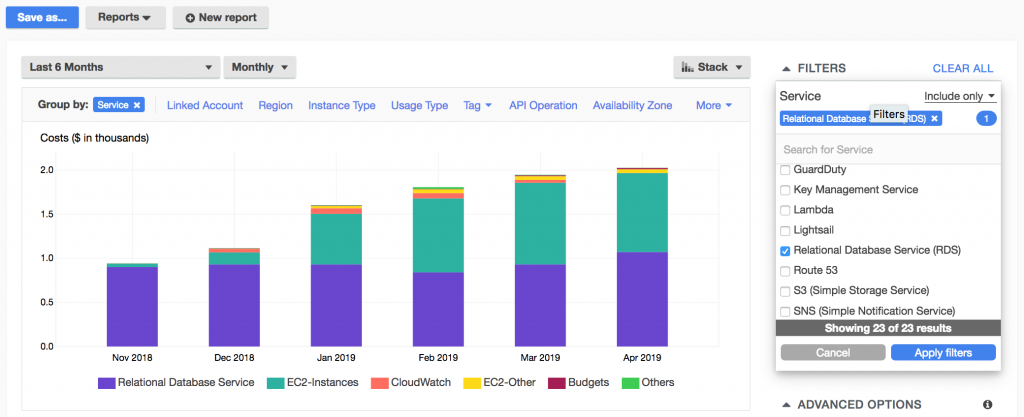
Task: Remove the Relational Database Service filter chip
Action: pos(934,118)
